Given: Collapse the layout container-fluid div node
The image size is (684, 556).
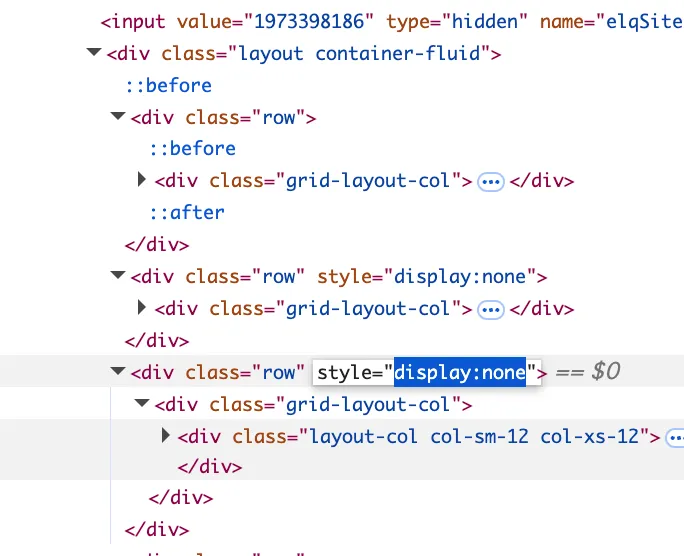Looking at the screenshot, I should 94,54.
